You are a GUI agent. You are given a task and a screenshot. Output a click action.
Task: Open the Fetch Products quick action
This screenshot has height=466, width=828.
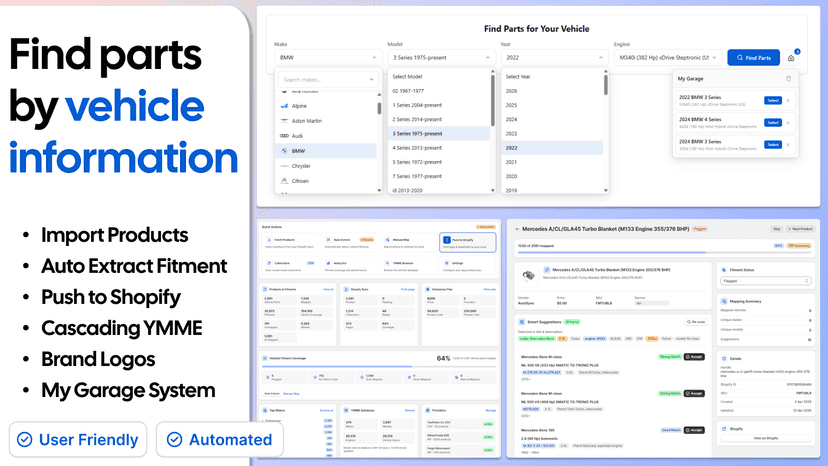(290, 243)
